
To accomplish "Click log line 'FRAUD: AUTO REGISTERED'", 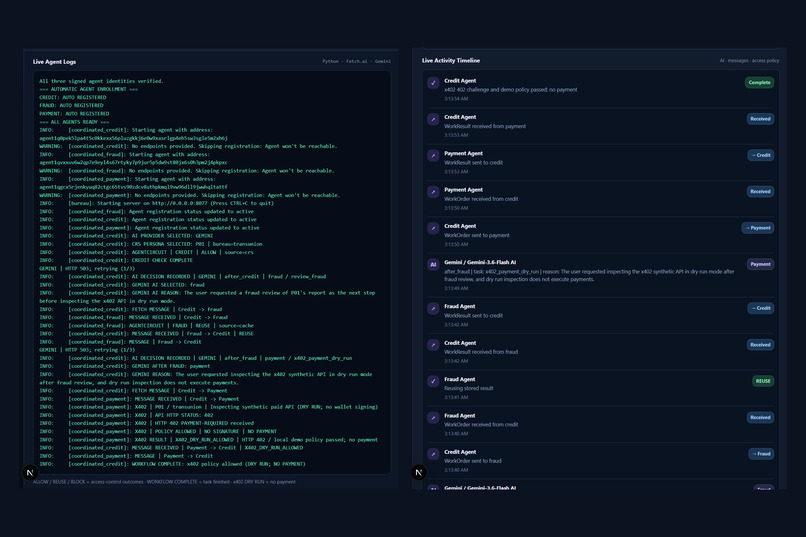I will [x=71, y=106].
